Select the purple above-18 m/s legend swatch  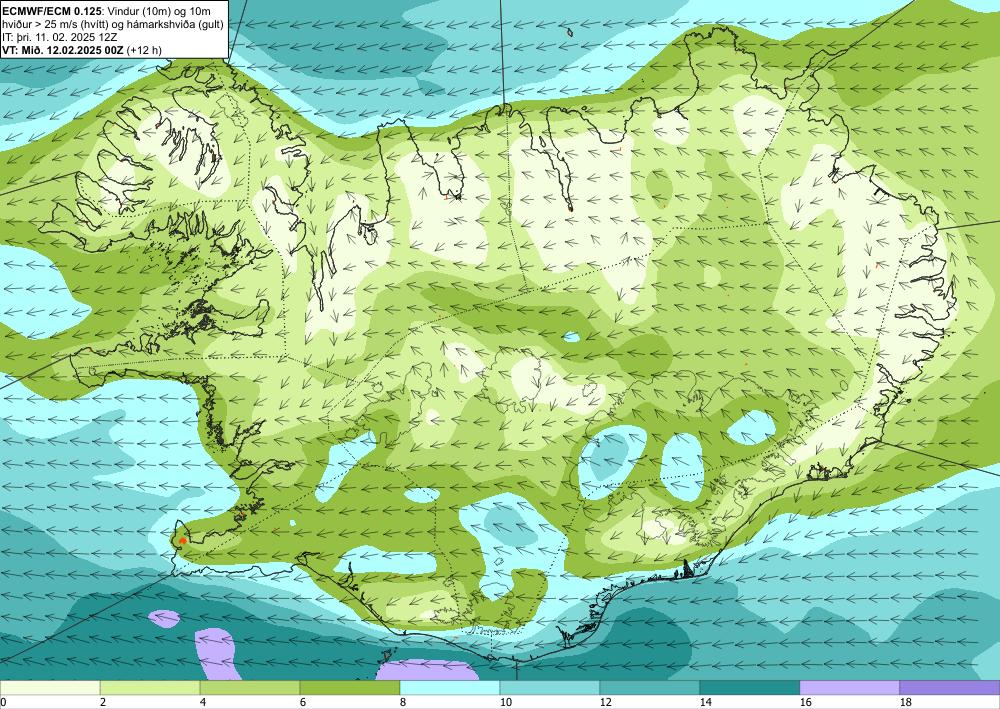[950, 687]
